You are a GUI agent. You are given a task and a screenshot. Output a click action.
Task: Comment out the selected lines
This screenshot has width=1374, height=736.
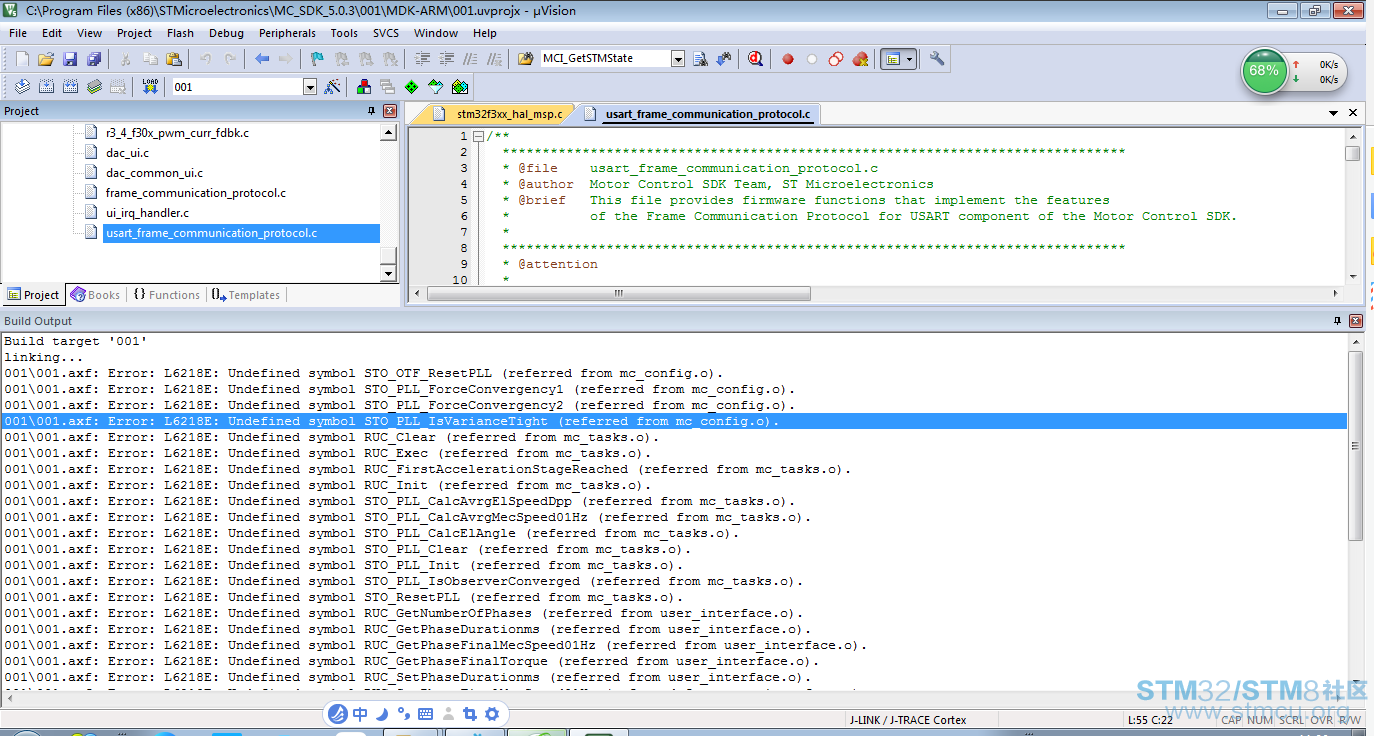point(471,59)
